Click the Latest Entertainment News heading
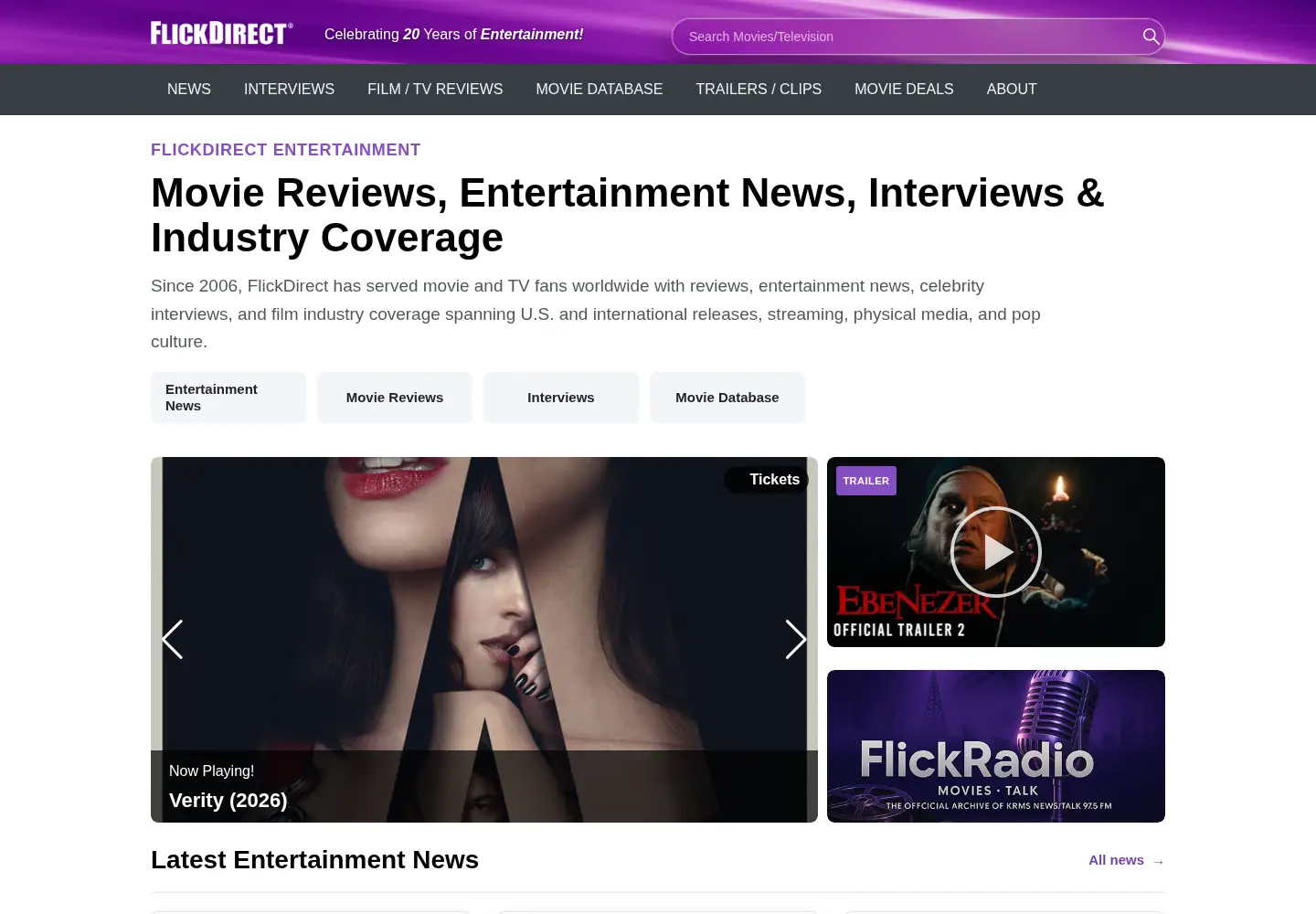This screenshot has height=914, width=1316. (x=314, y=860)
